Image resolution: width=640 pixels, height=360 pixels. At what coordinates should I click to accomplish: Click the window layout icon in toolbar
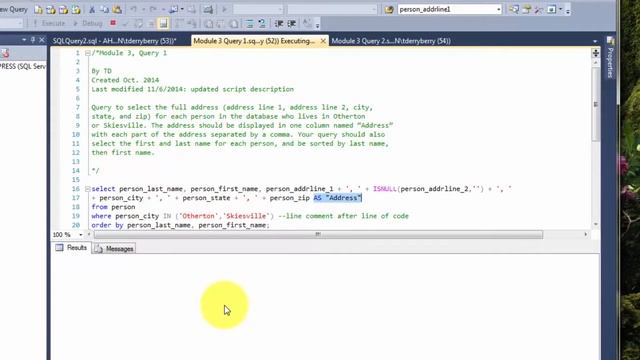pyautogui.click(x=551, y=9)
